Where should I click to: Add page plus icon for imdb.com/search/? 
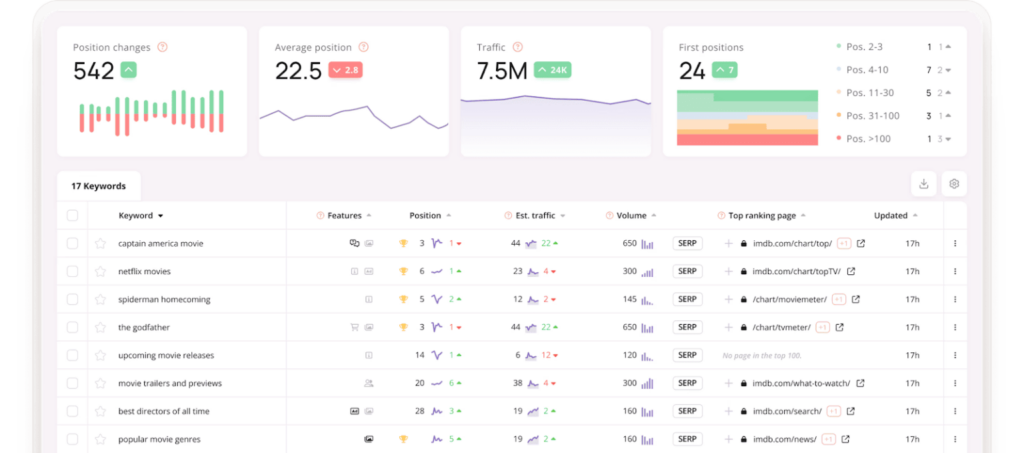pyautogui.click(x=729, y=411)
